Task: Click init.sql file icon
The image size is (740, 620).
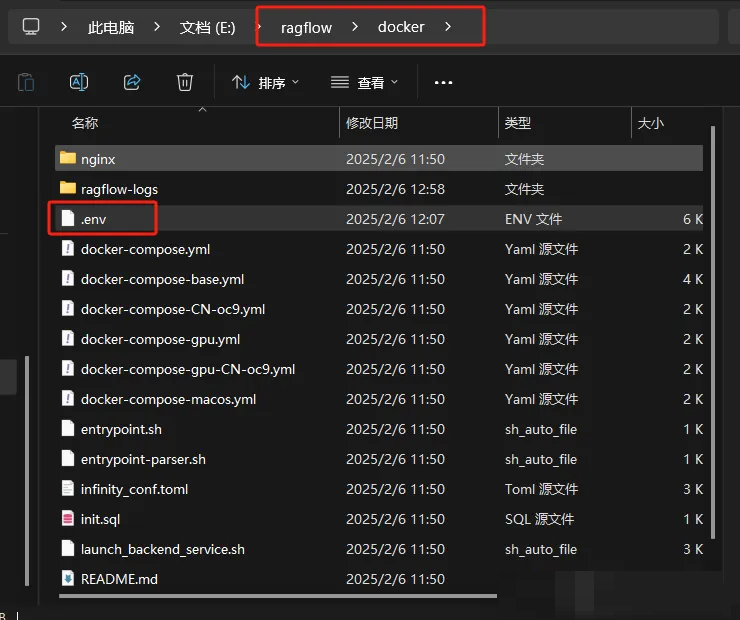Action: click(x=68, y=519)
